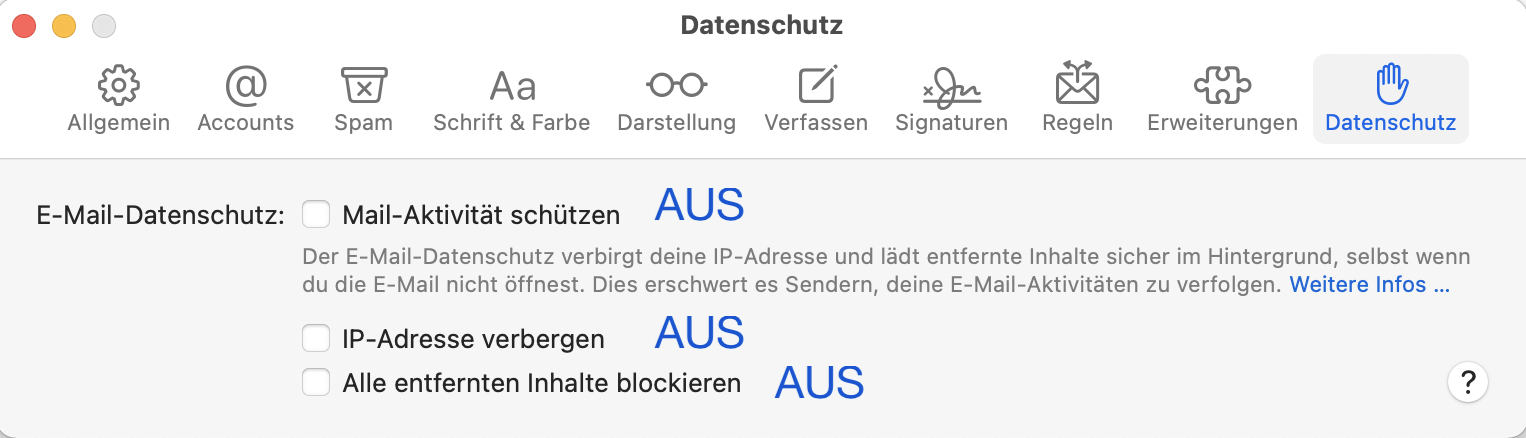Check Alle entfernten Inhalte blockieren

(317, 382)
